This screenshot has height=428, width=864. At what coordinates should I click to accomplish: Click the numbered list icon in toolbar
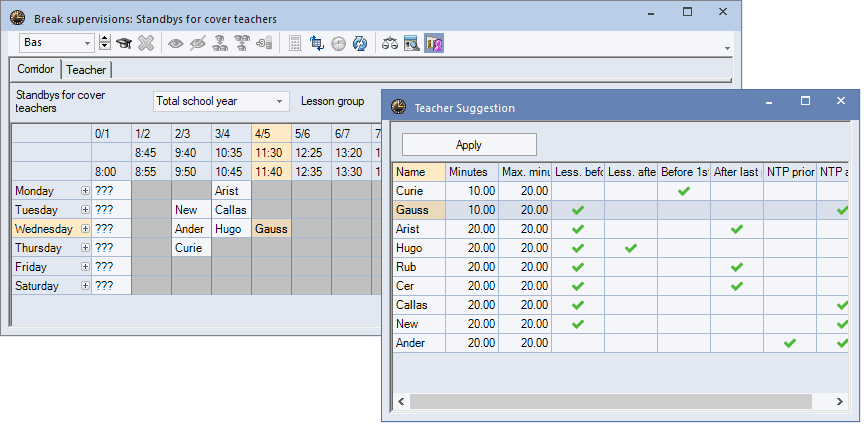click(264, 44)
